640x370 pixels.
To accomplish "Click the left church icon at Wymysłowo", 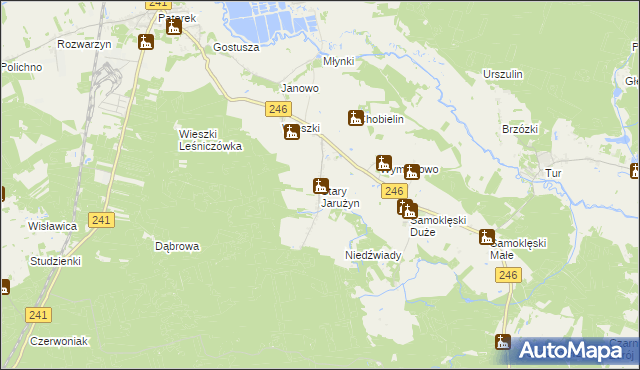I will [384, 163].
